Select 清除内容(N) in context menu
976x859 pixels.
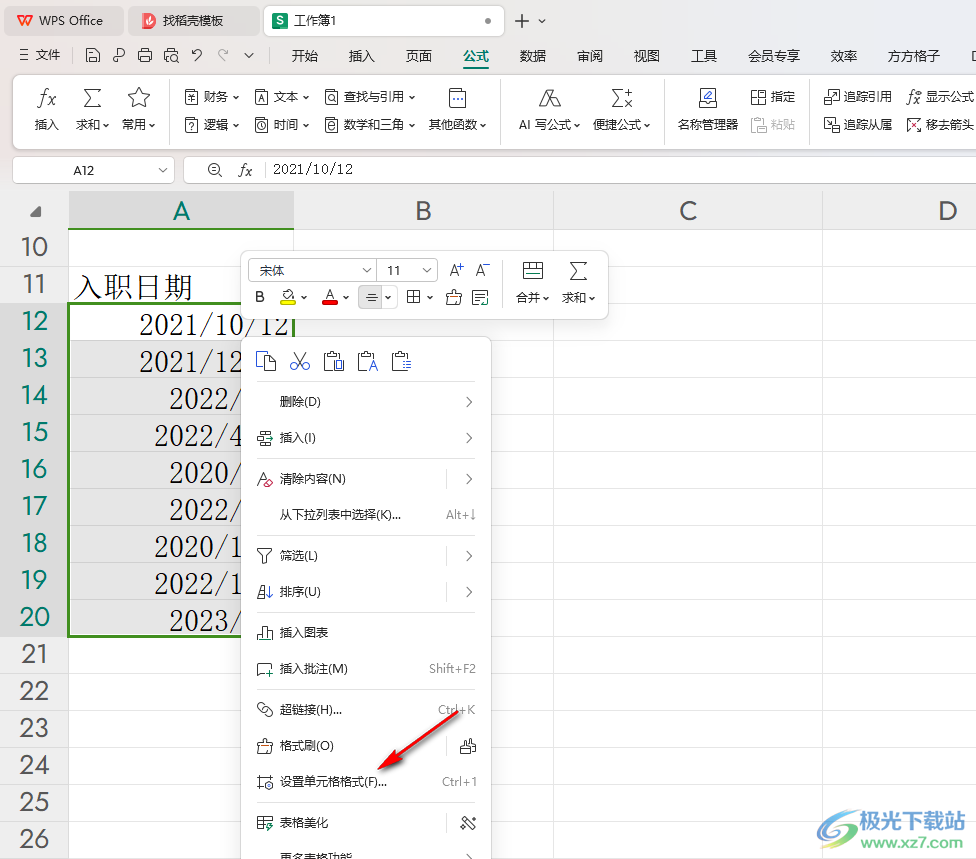366,479
